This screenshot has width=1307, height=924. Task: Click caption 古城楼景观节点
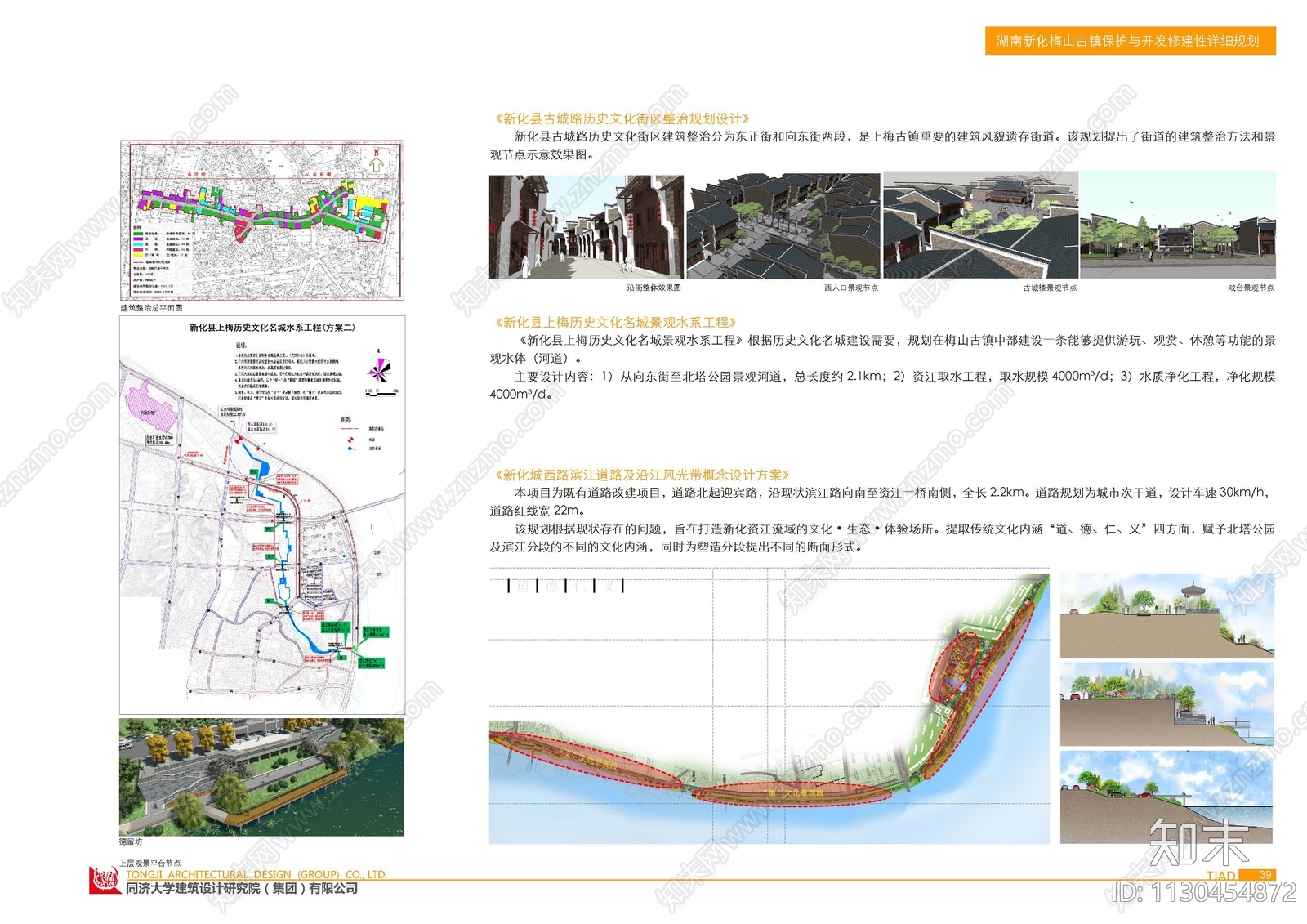(1050, 288)
